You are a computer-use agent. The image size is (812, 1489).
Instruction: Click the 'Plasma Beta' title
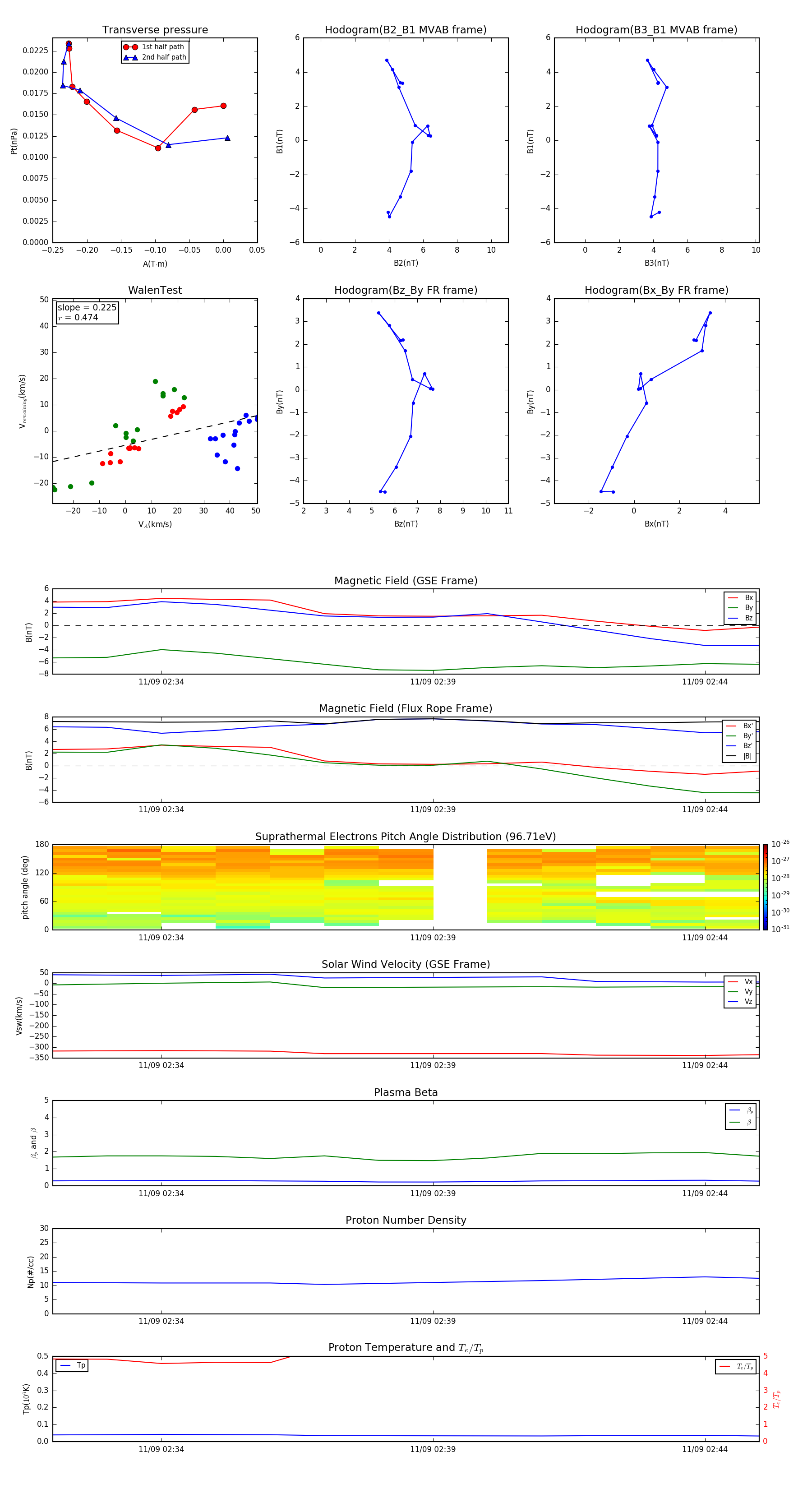[x=406, y=1092]
